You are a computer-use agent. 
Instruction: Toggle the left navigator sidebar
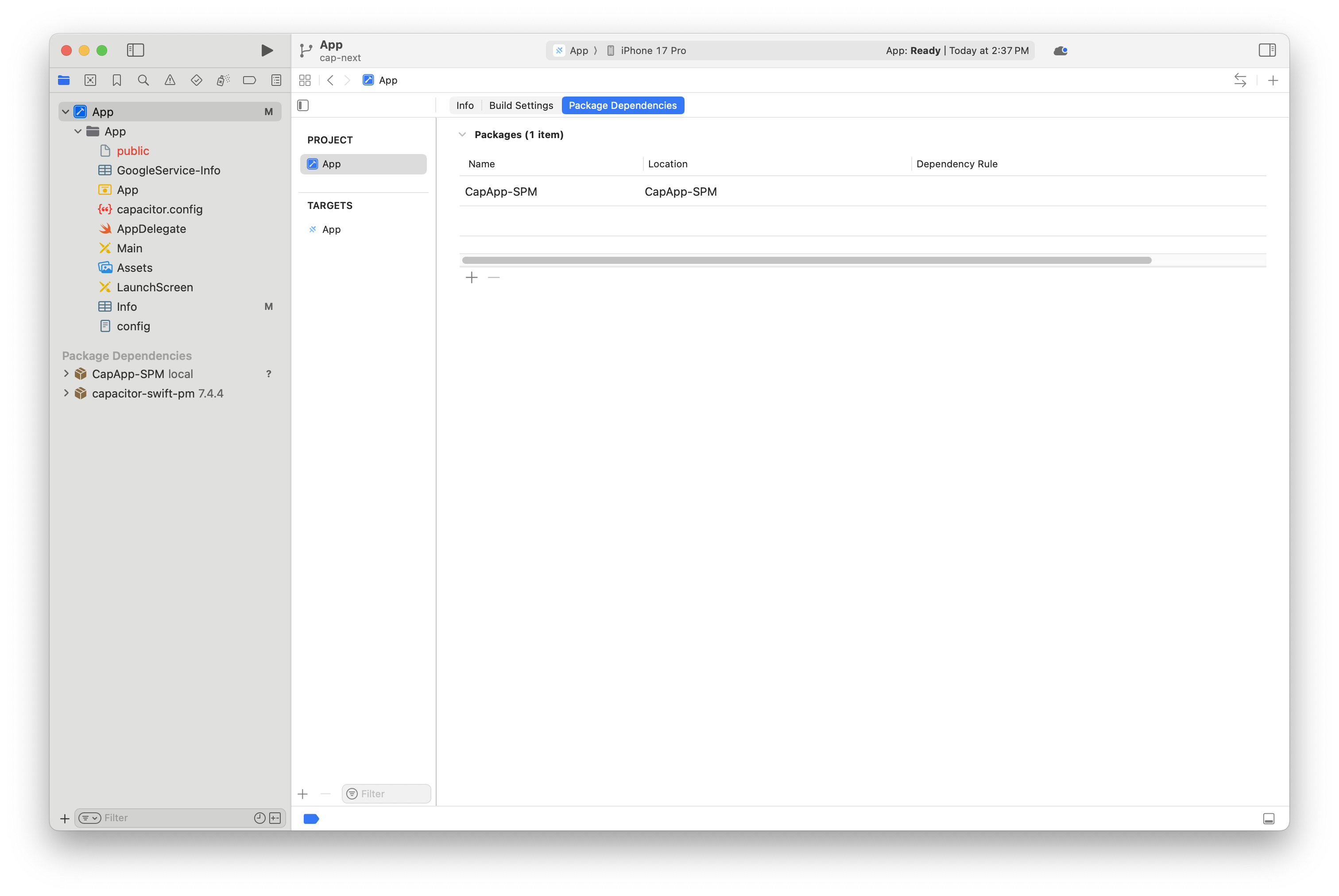(135, 50)
